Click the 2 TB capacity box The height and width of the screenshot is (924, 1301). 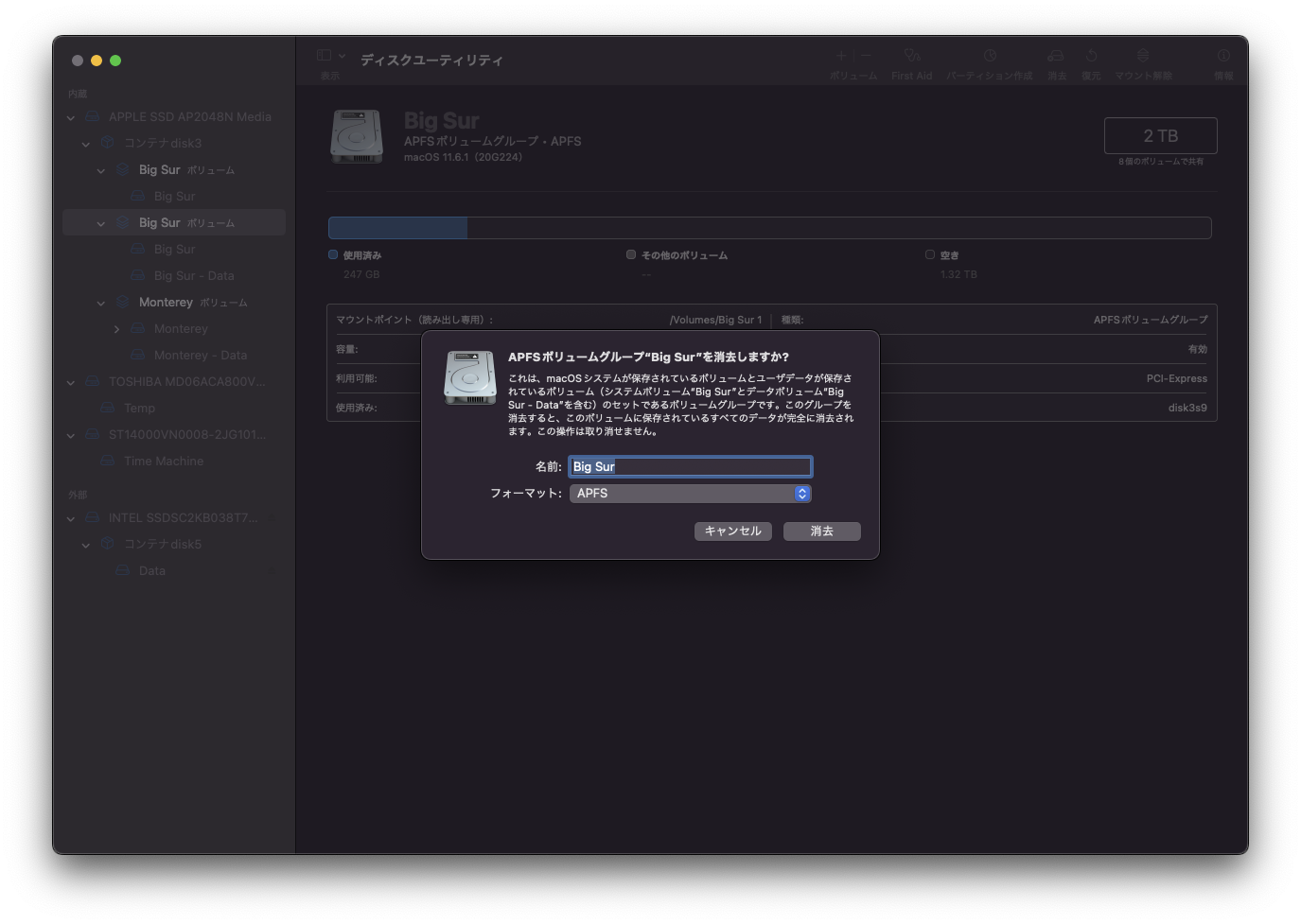(1161, 135)
